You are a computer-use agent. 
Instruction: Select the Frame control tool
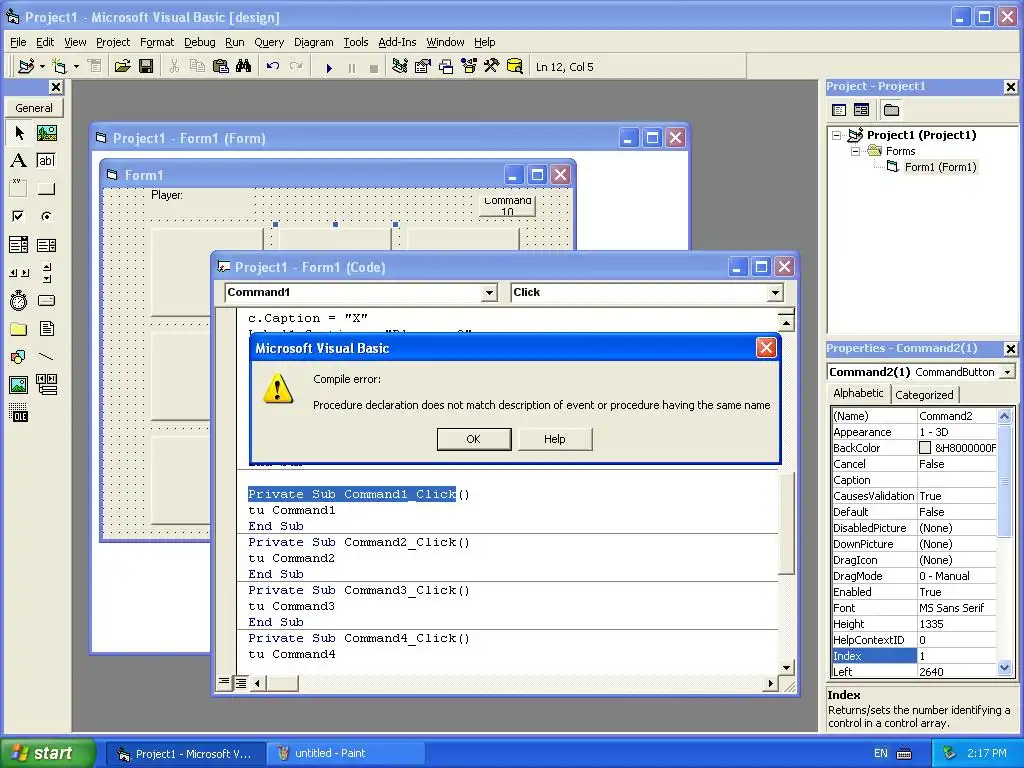pyautogui.click(x=19, y=189)
